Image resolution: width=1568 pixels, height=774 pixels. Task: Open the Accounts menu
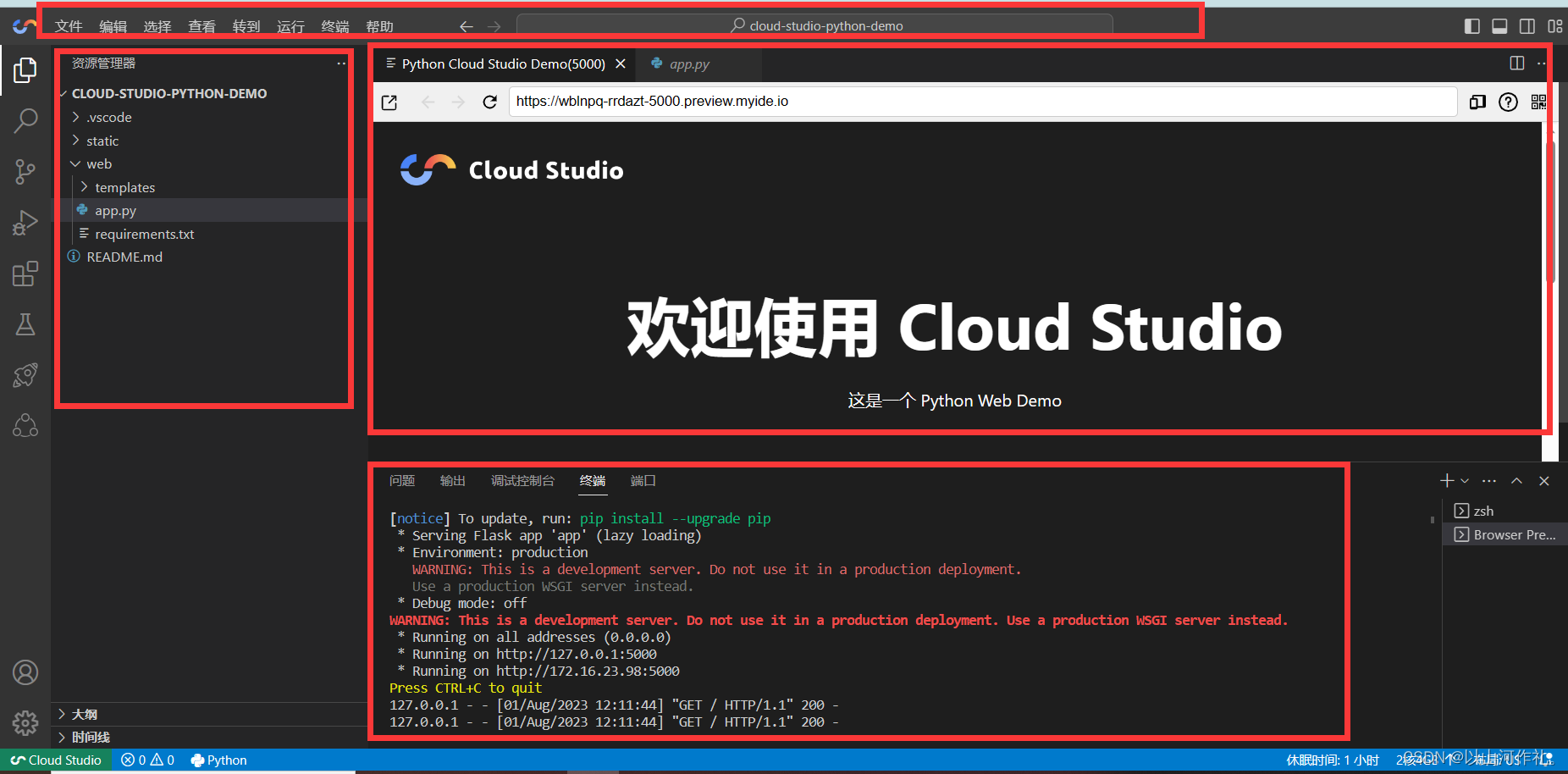25,672
